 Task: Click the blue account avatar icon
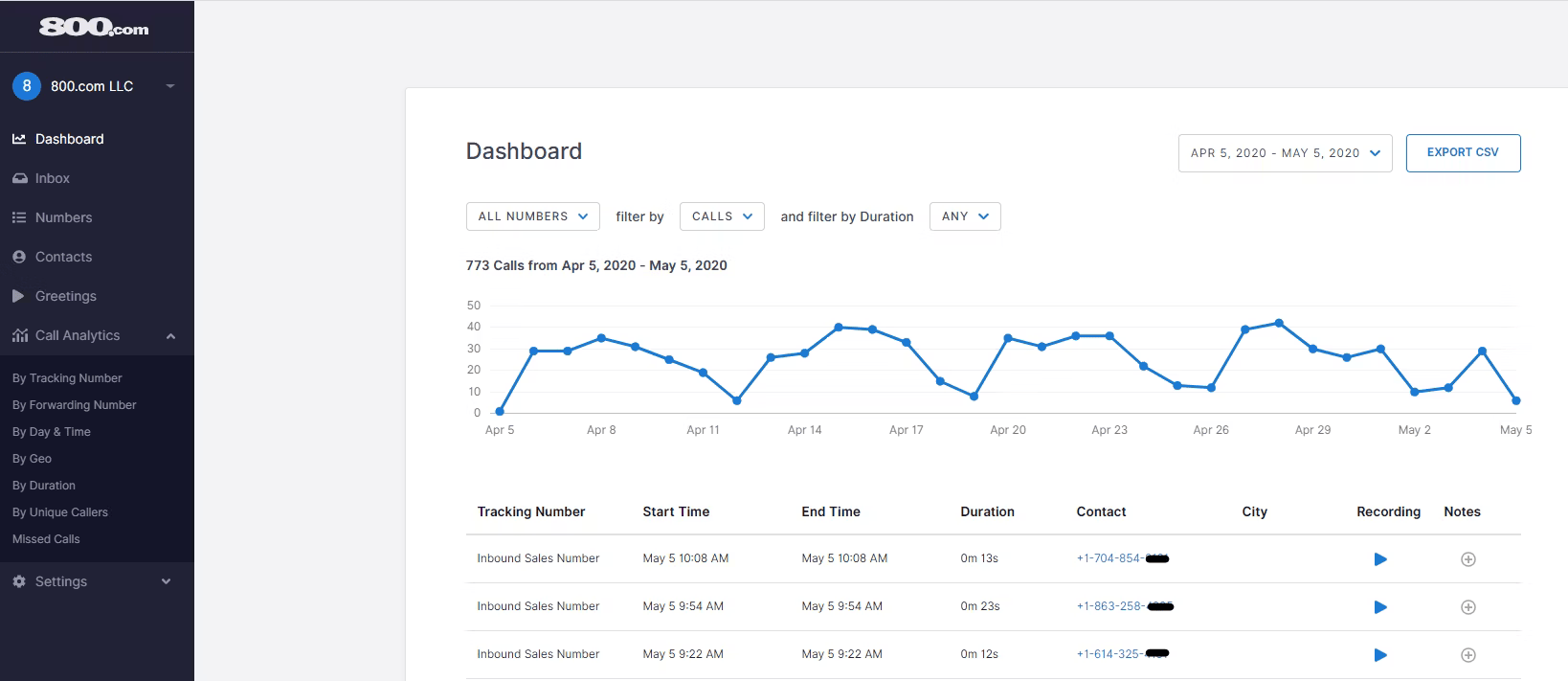(27, 86)
